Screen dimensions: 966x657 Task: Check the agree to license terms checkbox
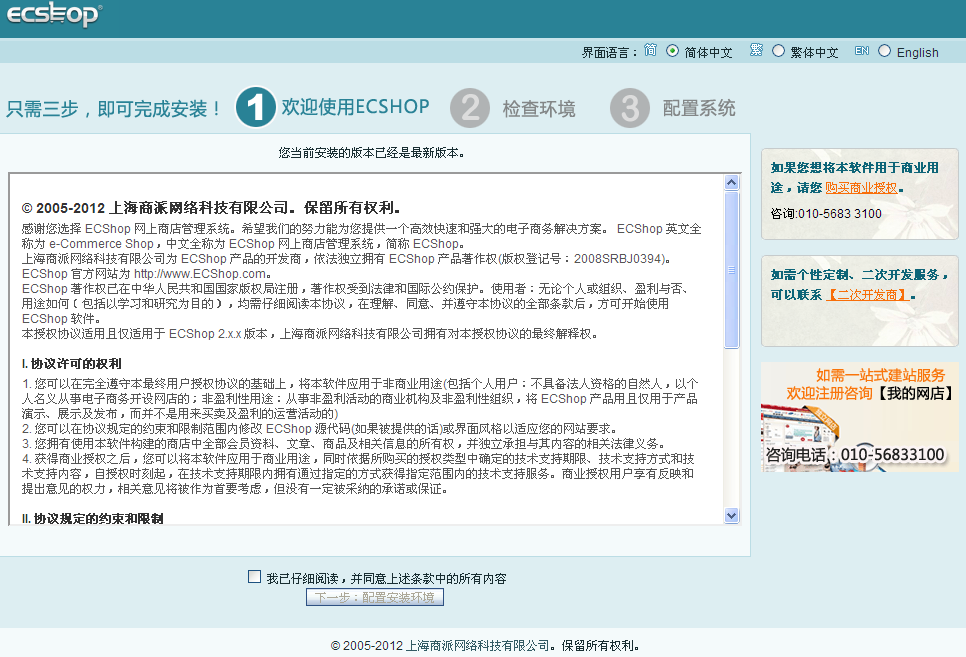pyautogui.click(x=254, y=577)
